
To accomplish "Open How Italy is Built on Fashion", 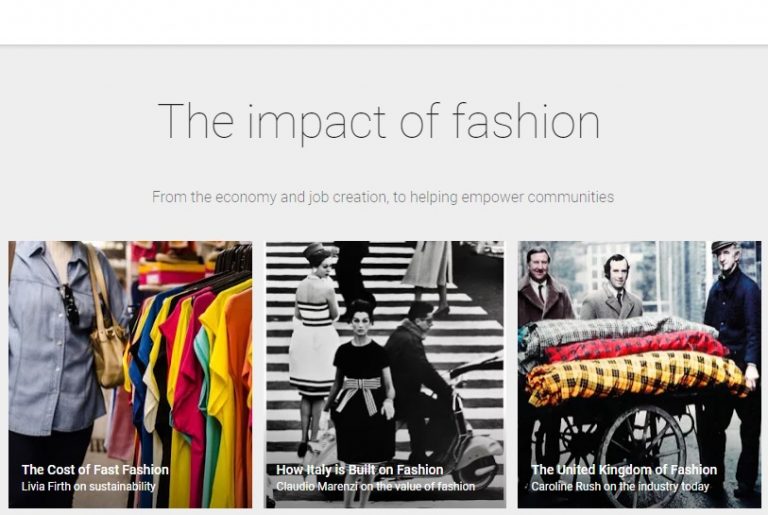I will tap(360, 469).
